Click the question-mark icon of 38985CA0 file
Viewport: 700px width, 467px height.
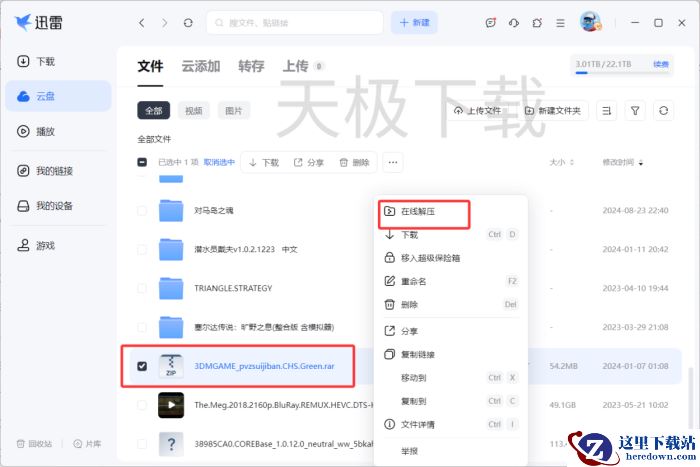click(171, 444)
